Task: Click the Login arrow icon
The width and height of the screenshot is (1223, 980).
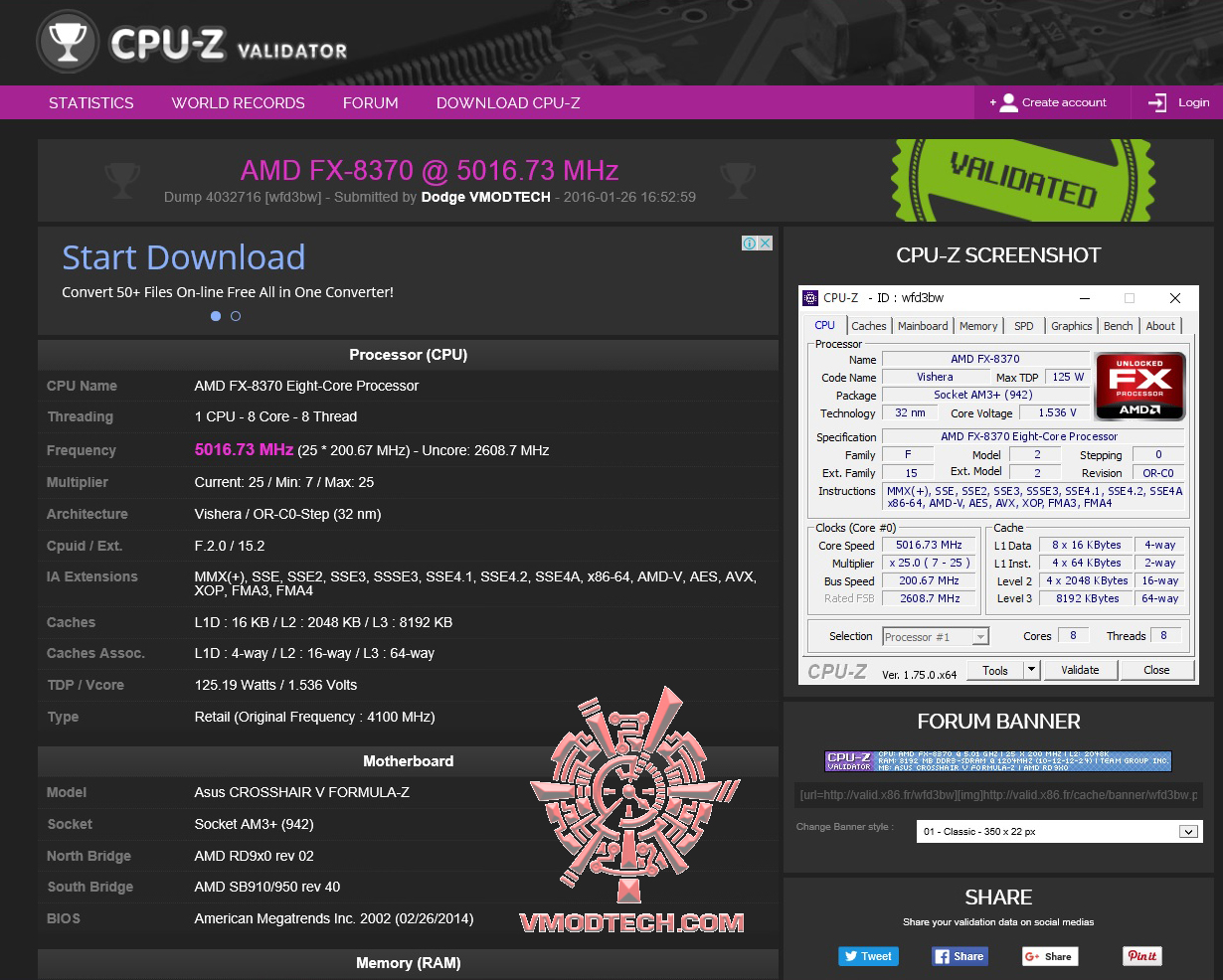Action: pyautogui.click(x=1157, y=102)
